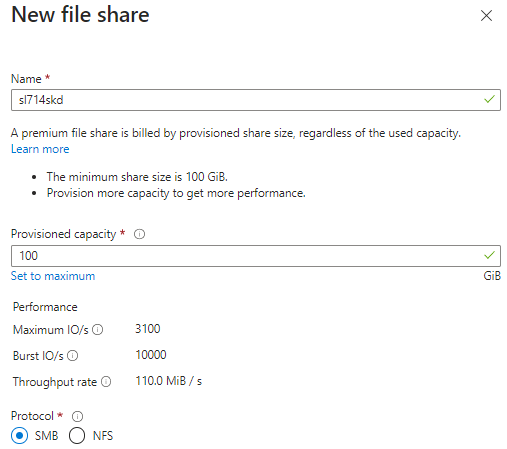This screenshot has height=449, width=507.
Task: Open the Learn more link
Action: (40, 149)
